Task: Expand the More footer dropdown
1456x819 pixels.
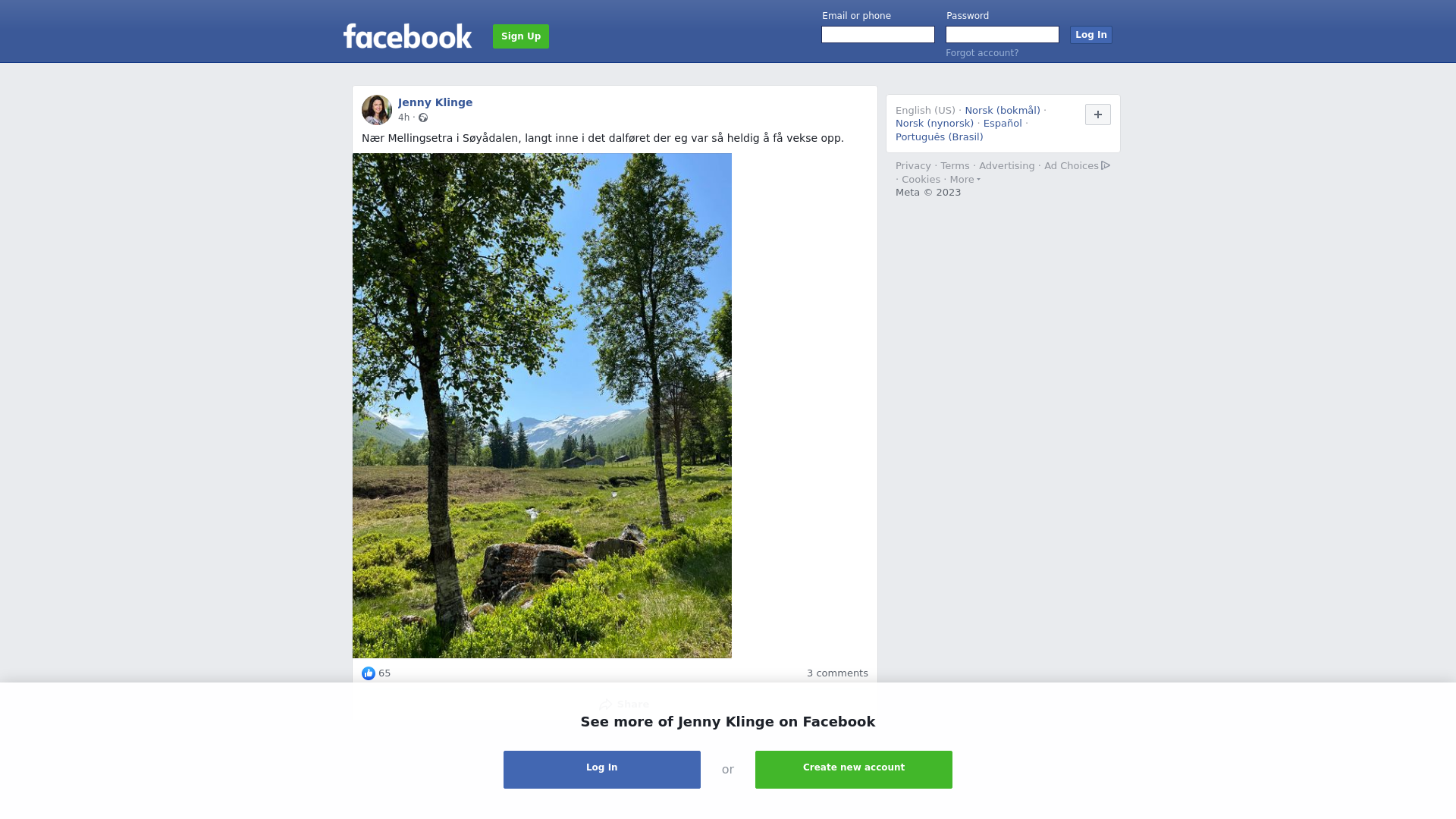Action: click(965, 180)
